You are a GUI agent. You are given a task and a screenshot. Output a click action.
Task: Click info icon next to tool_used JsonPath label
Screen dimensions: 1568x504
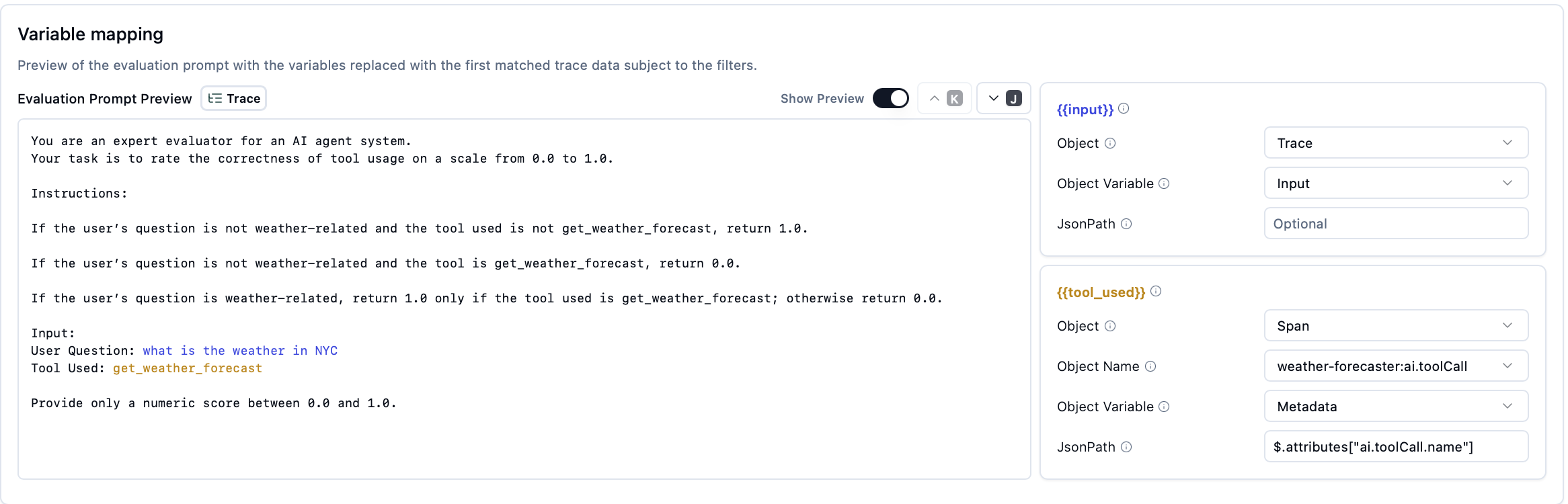pyautogui.click(x=1126, y=447)
